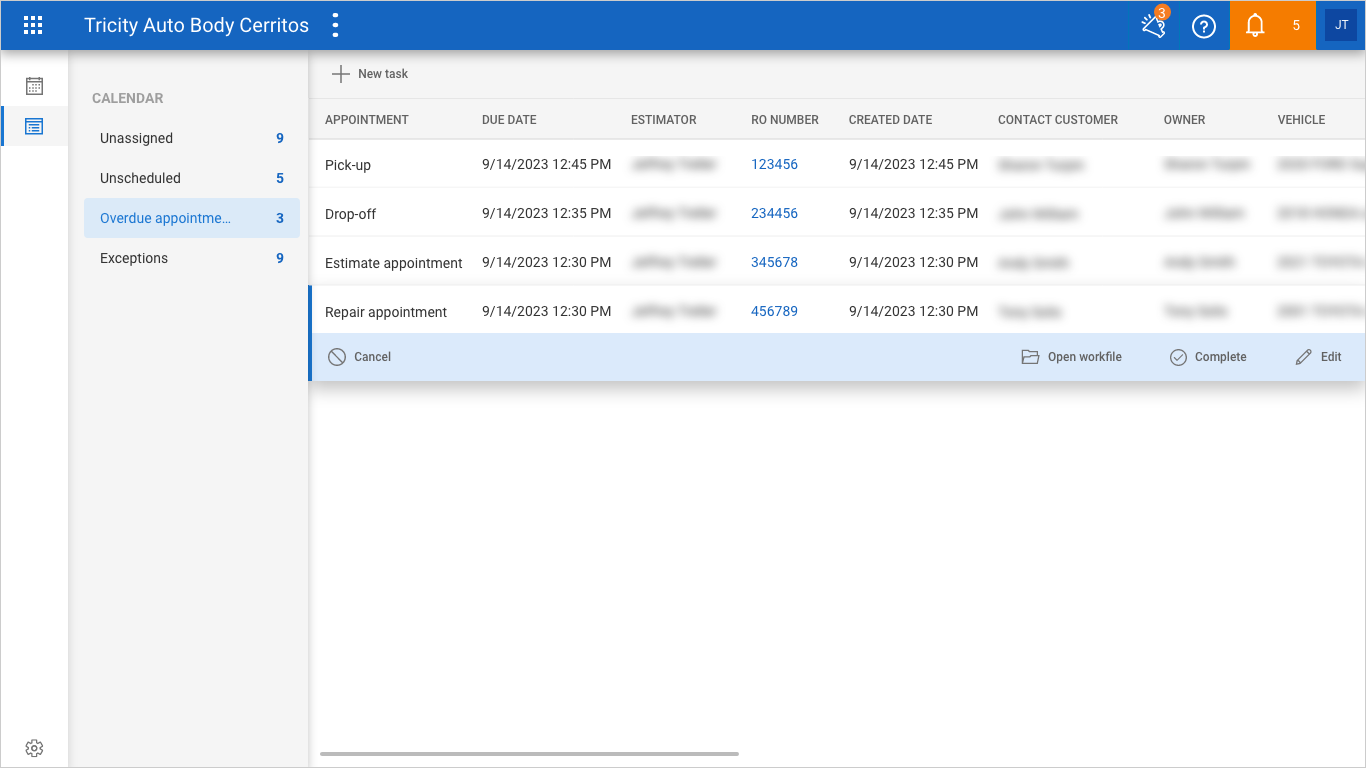The width and height of the screenshot is (1366, 768).
Task: Open settings gear at bottom left
Action: pos(34,748)
